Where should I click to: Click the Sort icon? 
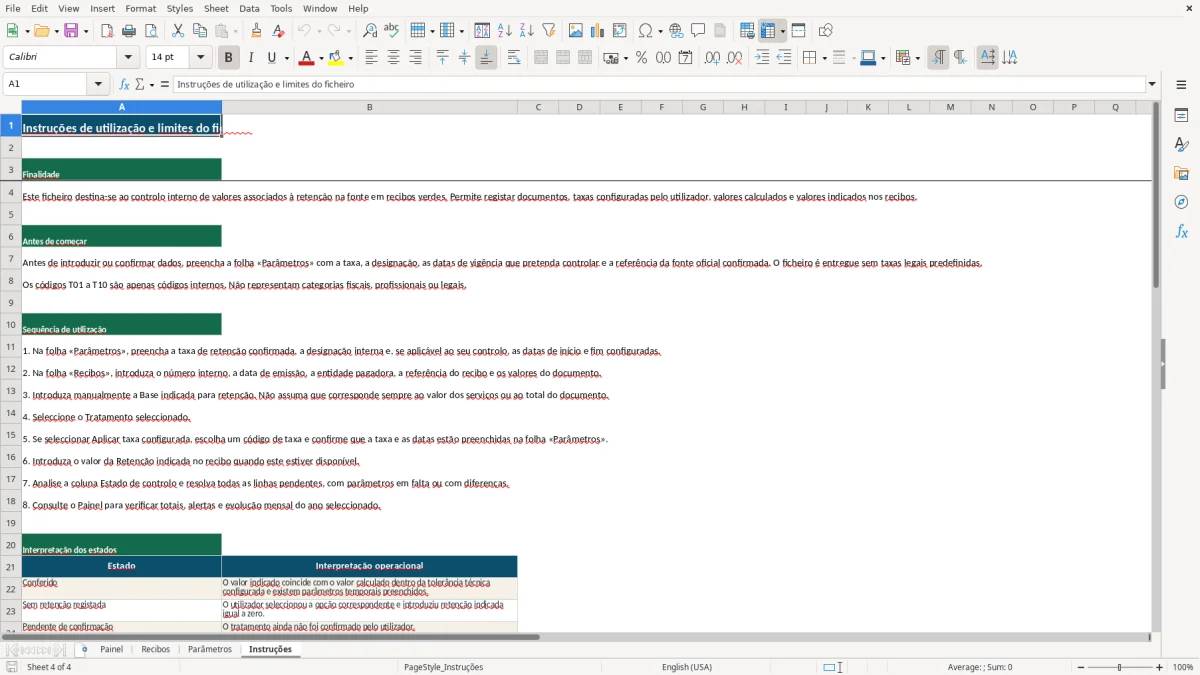click(x=483, y=31)
